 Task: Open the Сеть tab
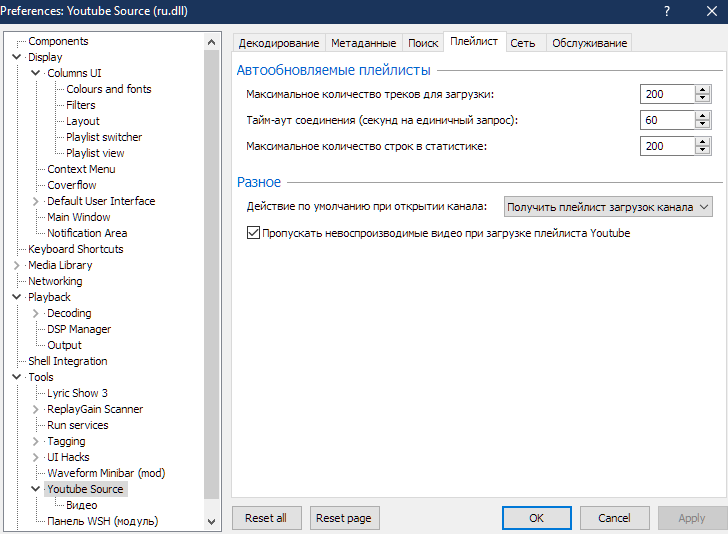point(522,43)
